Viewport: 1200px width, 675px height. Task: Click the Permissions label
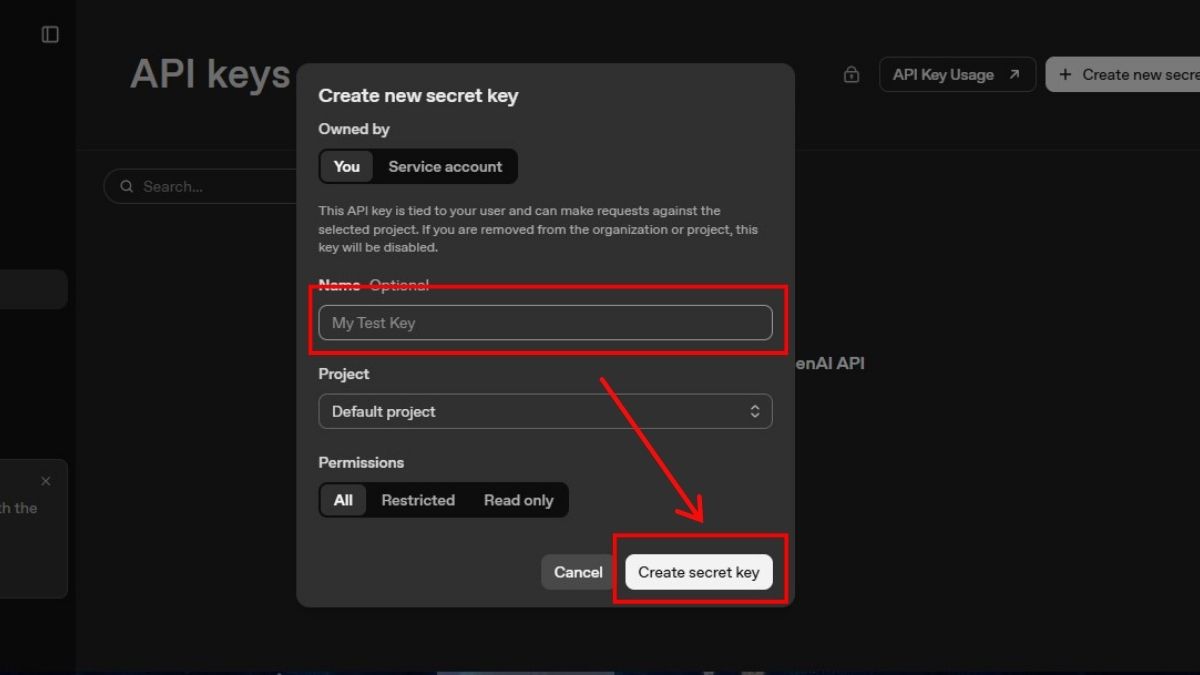tap(361, 463)
